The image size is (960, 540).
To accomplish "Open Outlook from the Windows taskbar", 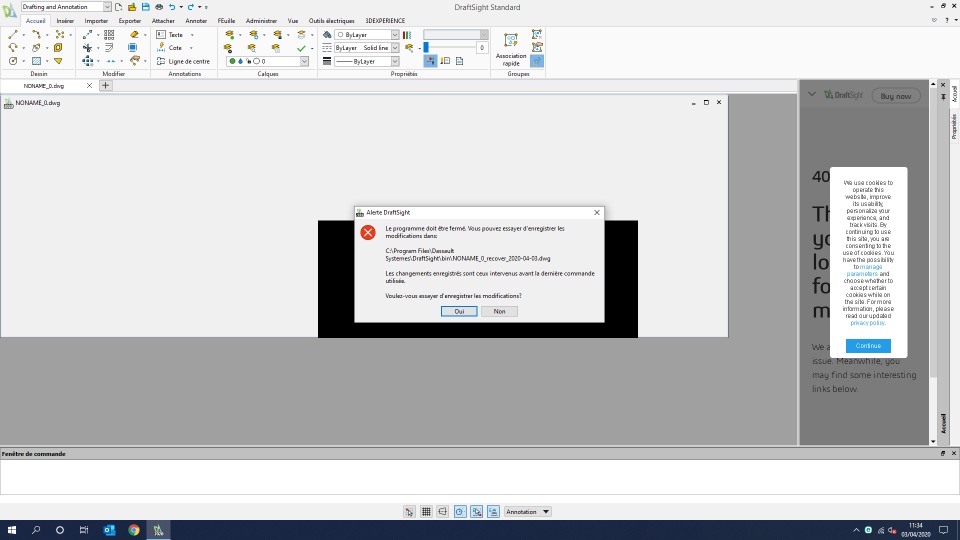I will pyautogui.click(x=109, y=530).
